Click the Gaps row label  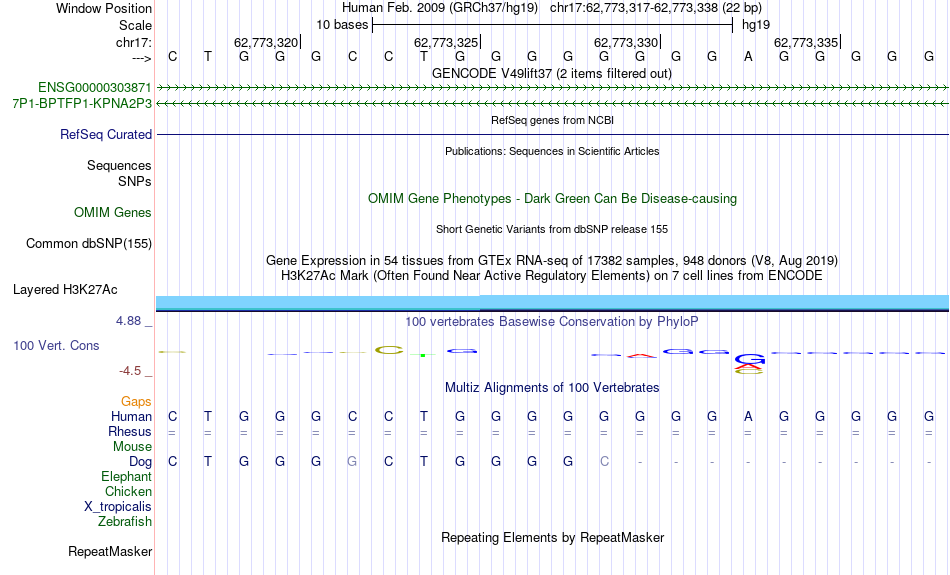136,402
